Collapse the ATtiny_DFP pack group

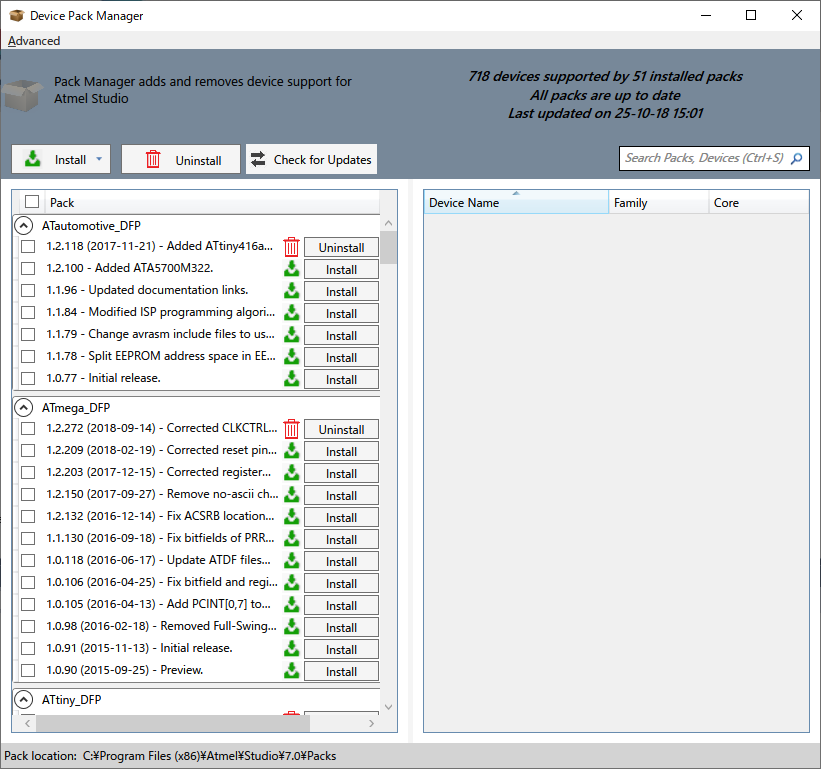(24, 700)
